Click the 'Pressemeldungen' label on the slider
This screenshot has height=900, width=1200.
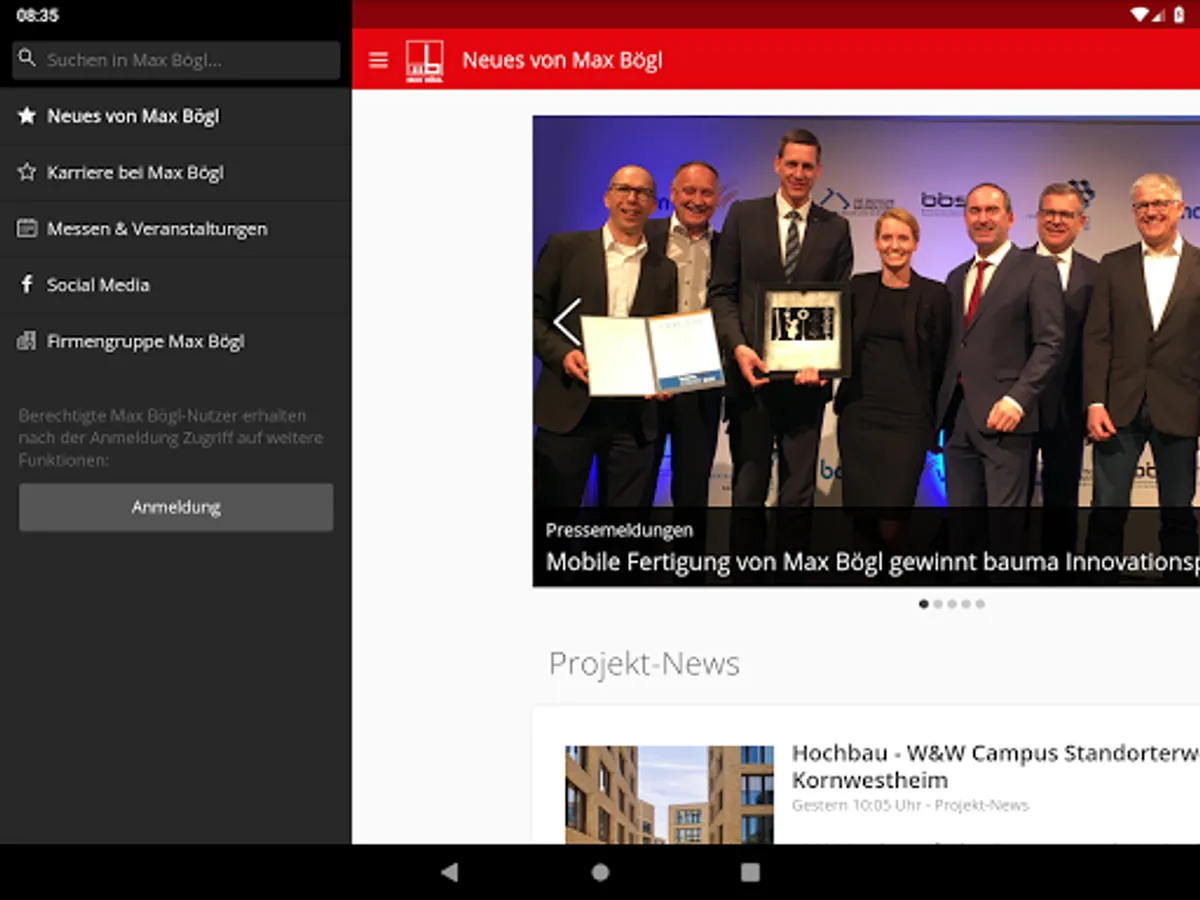619,530
